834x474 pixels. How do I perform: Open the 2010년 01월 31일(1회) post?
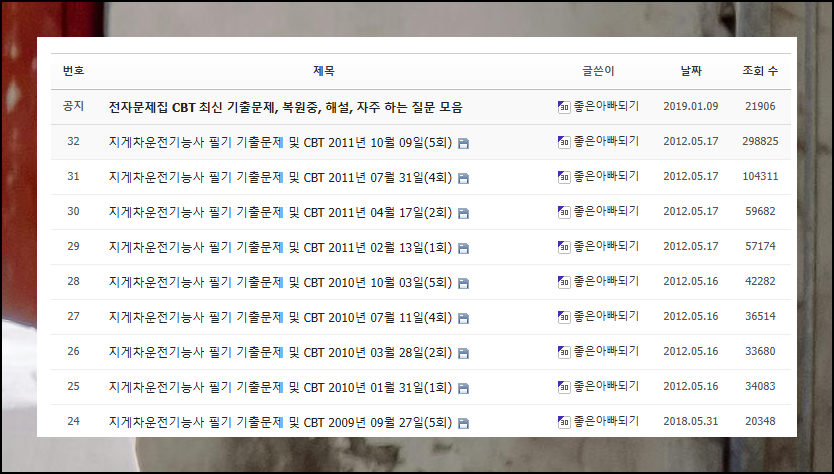click(x=280, y=387)
